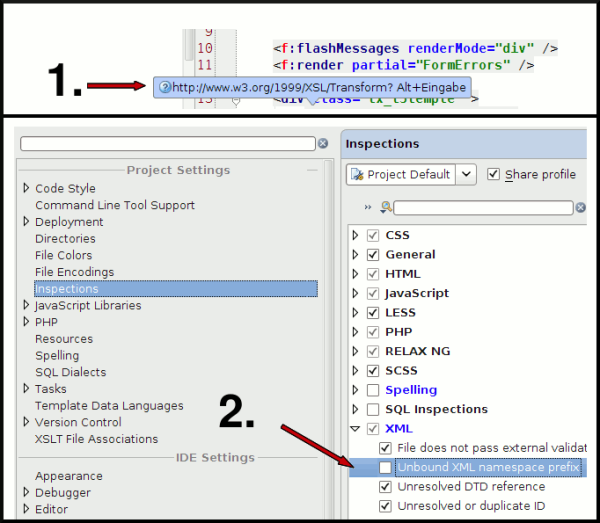This screenshot has height=523, width=600.
Task: Expand the LESS inspections group
Action: point(355,313)
